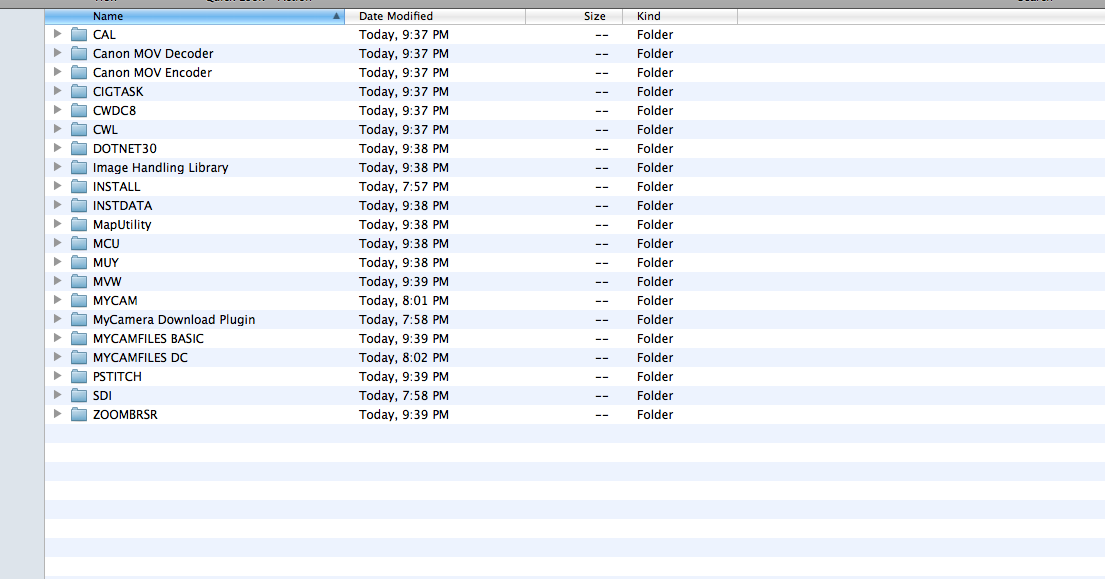The width and height of the screenshot is (1105, 579).
Task: Sort by the Date Modified column header
Action: [435, 16]
